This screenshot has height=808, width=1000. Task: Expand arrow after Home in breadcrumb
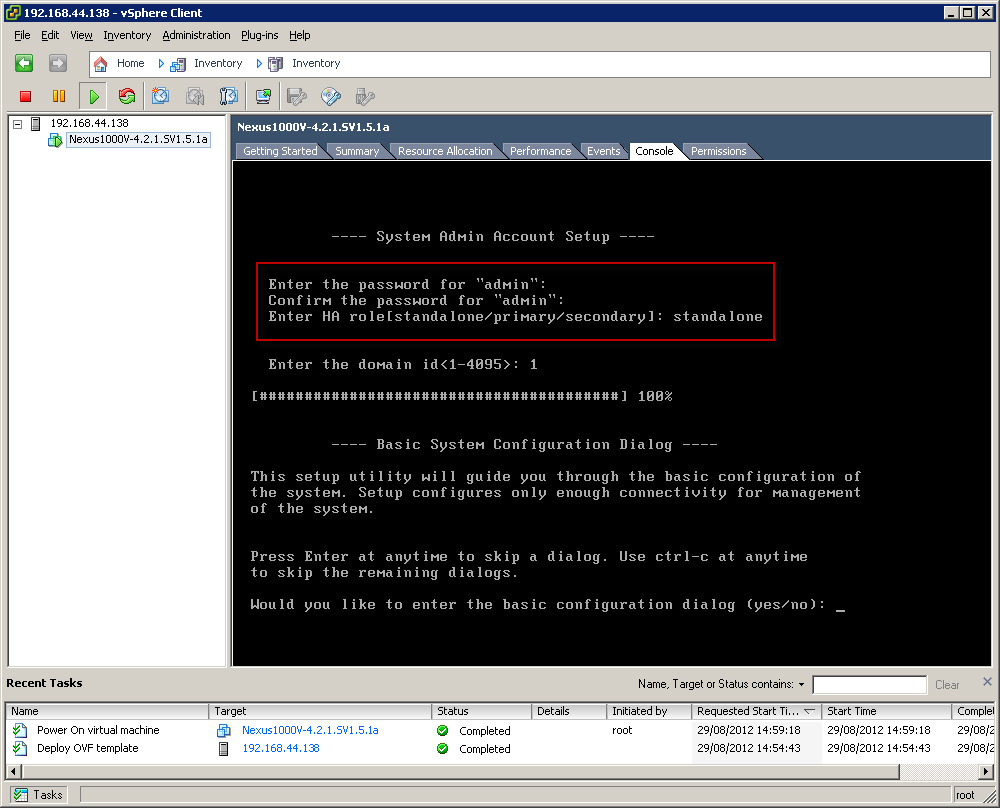point(161,63)
